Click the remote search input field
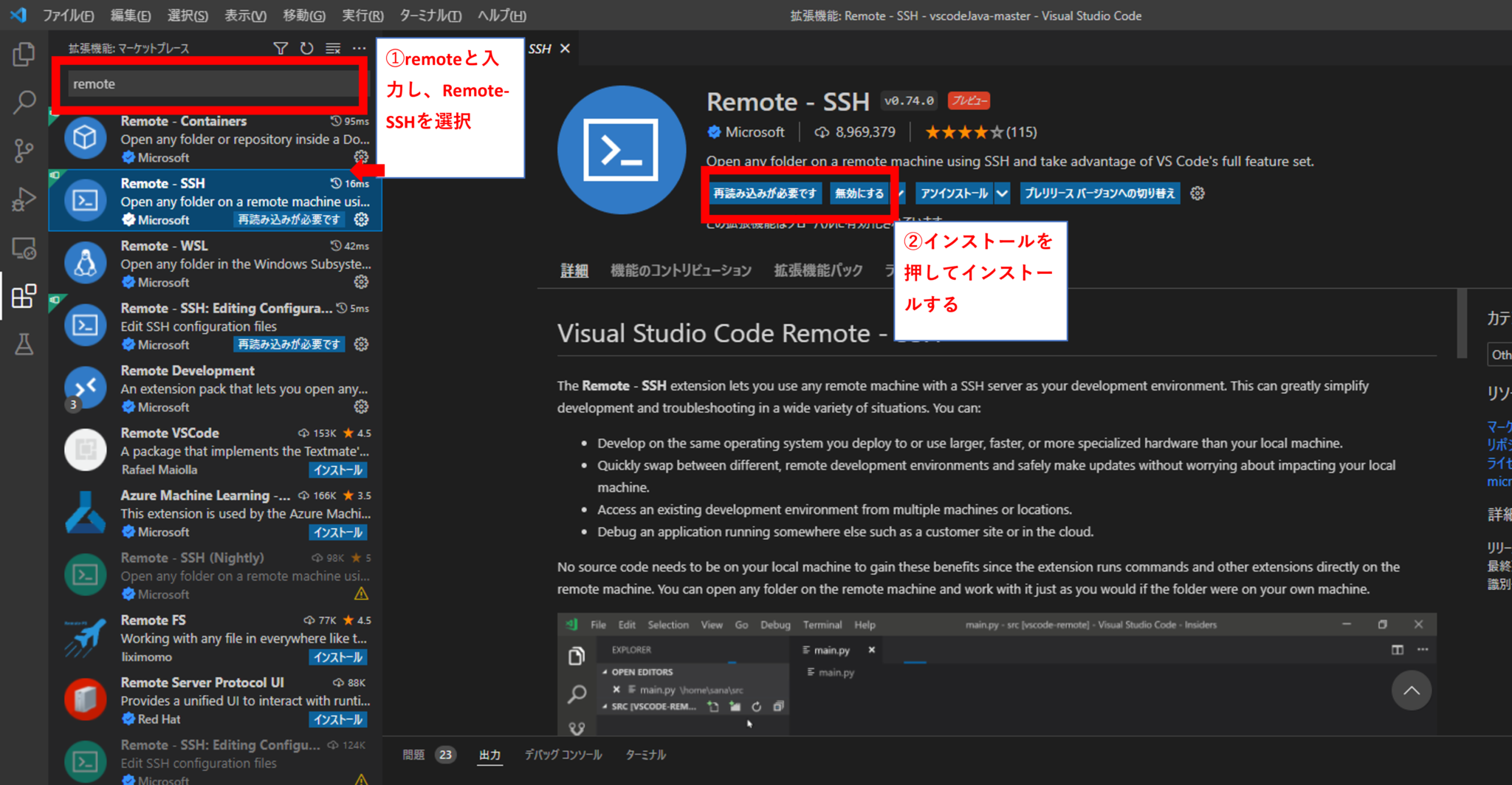 pos(212,83)
